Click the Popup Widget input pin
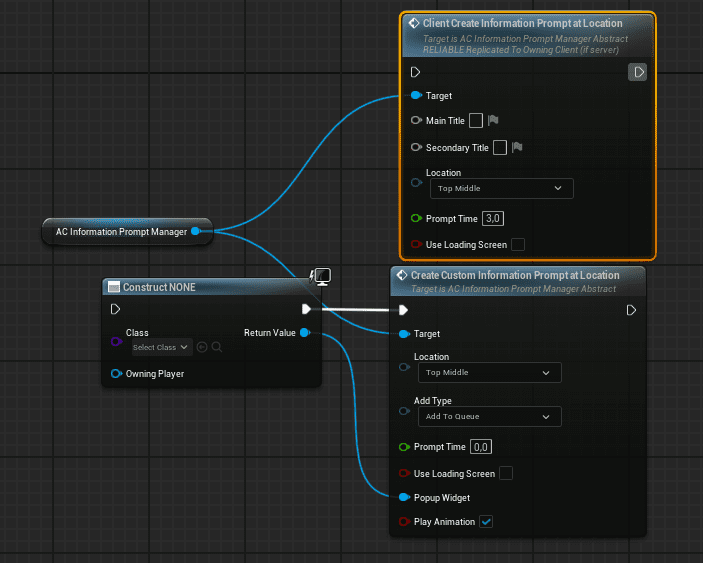This screenshot has width=703, height=563. coord(404,497)
